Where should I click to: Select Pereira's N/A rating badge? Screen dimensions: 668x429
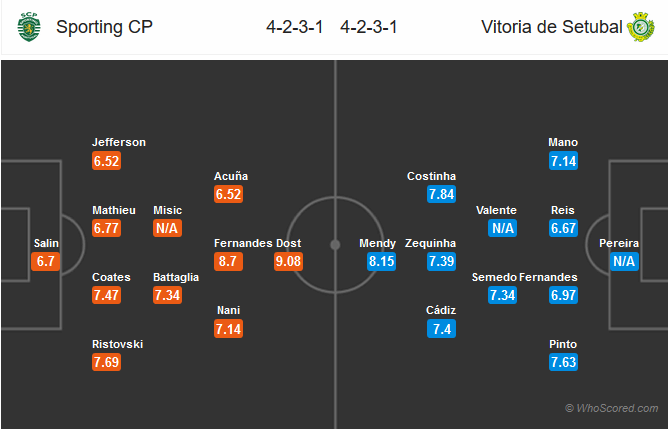pyautogui.click(x=624, y=261)
